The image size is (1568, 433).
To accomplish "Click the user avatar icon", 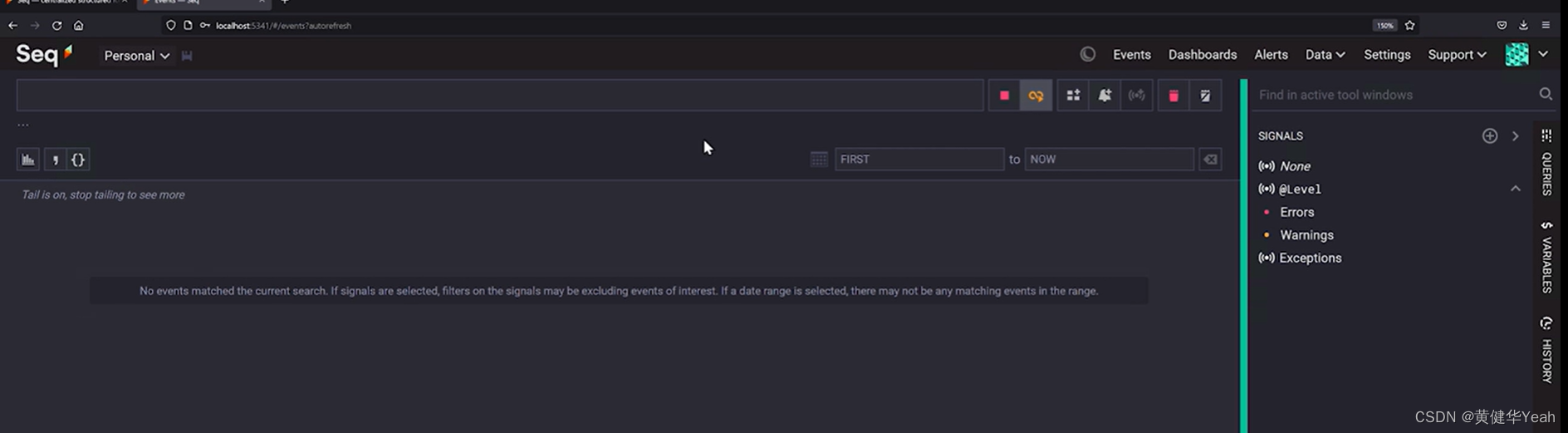I will click(1517, 55).
